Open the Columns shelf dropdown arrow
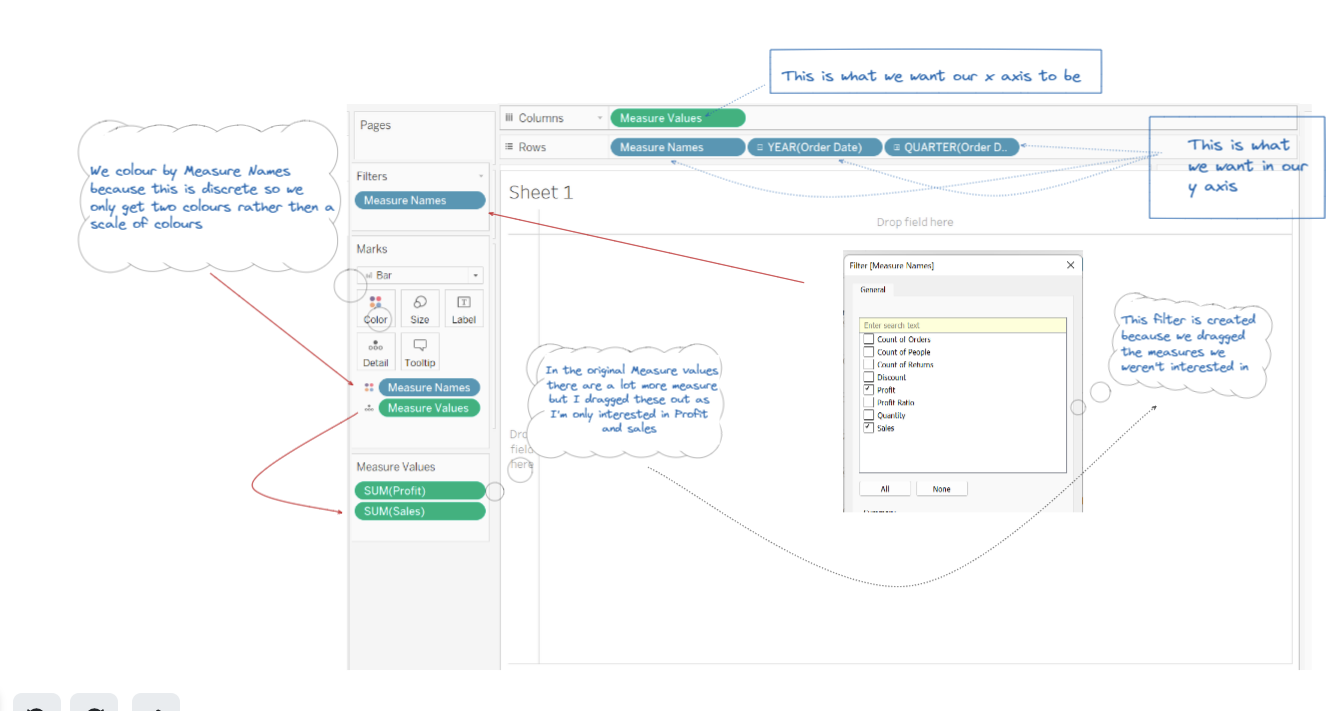This screenshot has width=1341, height=711. click(600, 118)
